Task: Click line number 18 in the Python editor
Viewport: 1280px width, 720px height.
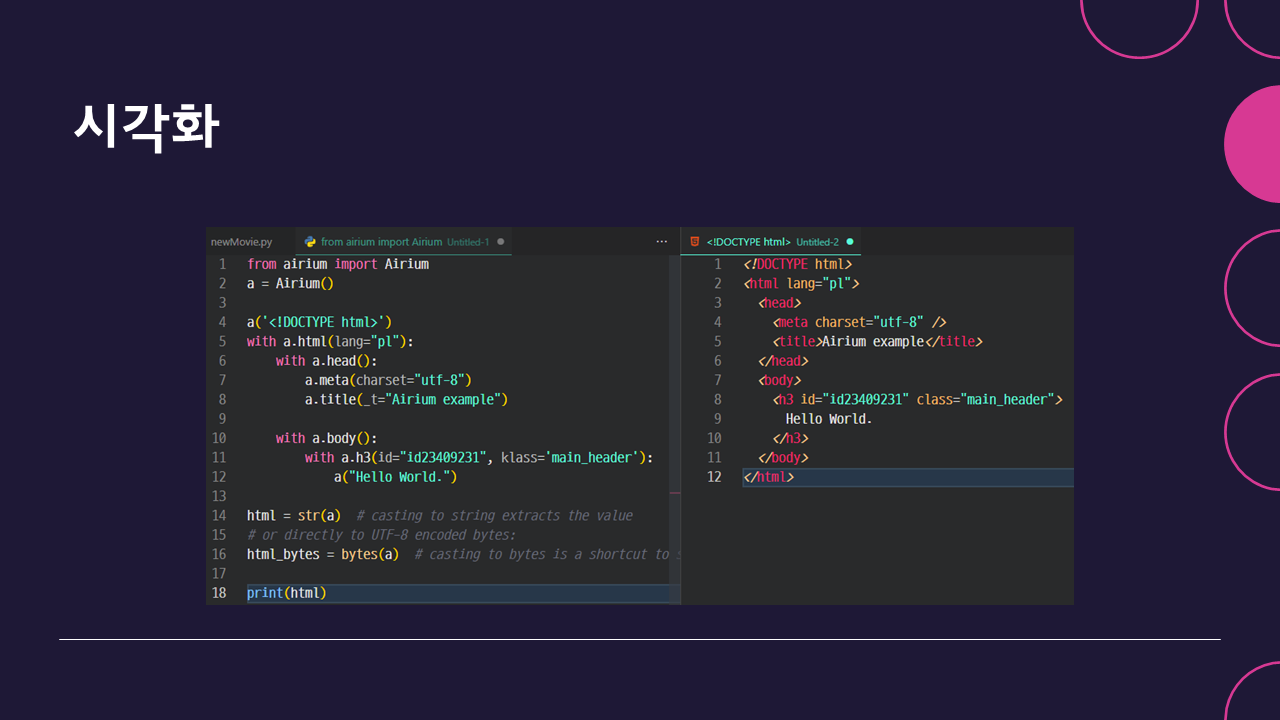Action: 218,593
